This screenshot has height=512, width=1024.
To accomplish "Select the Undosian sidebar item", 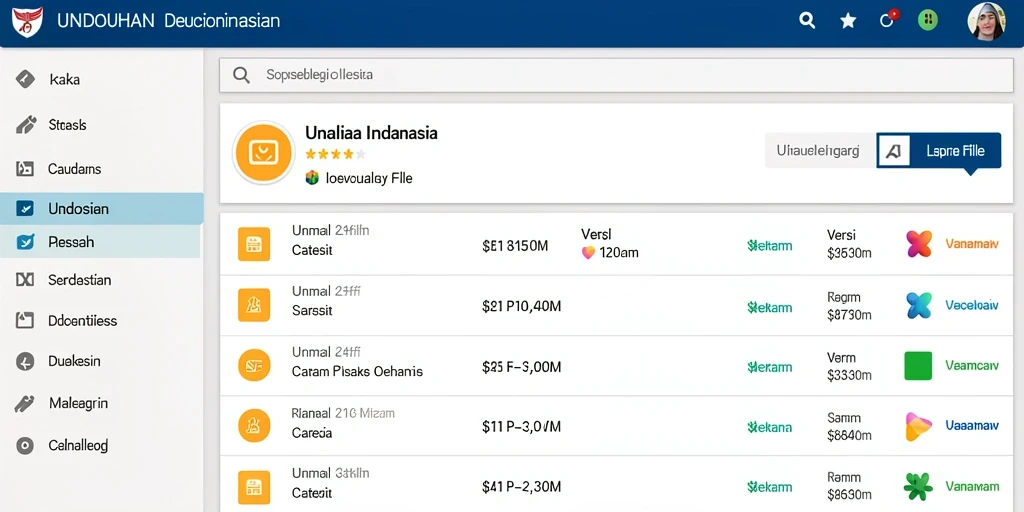I will pyautogui.click(x=101, y=209).
